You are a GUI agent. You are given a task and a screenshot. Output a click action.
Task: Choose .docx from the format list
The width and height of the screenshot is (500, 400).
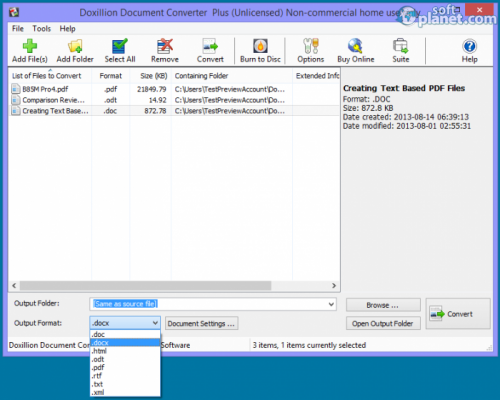pos(125,343)
